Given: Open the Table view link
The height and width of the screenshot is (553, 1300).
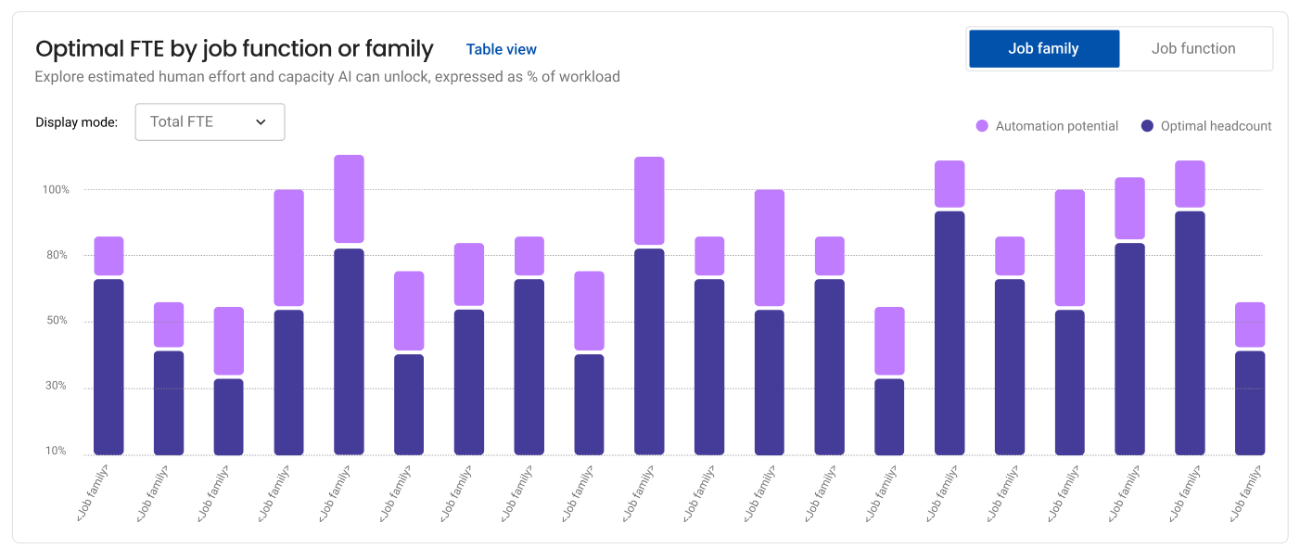Looking at the screenshot, I should (501, 49).
